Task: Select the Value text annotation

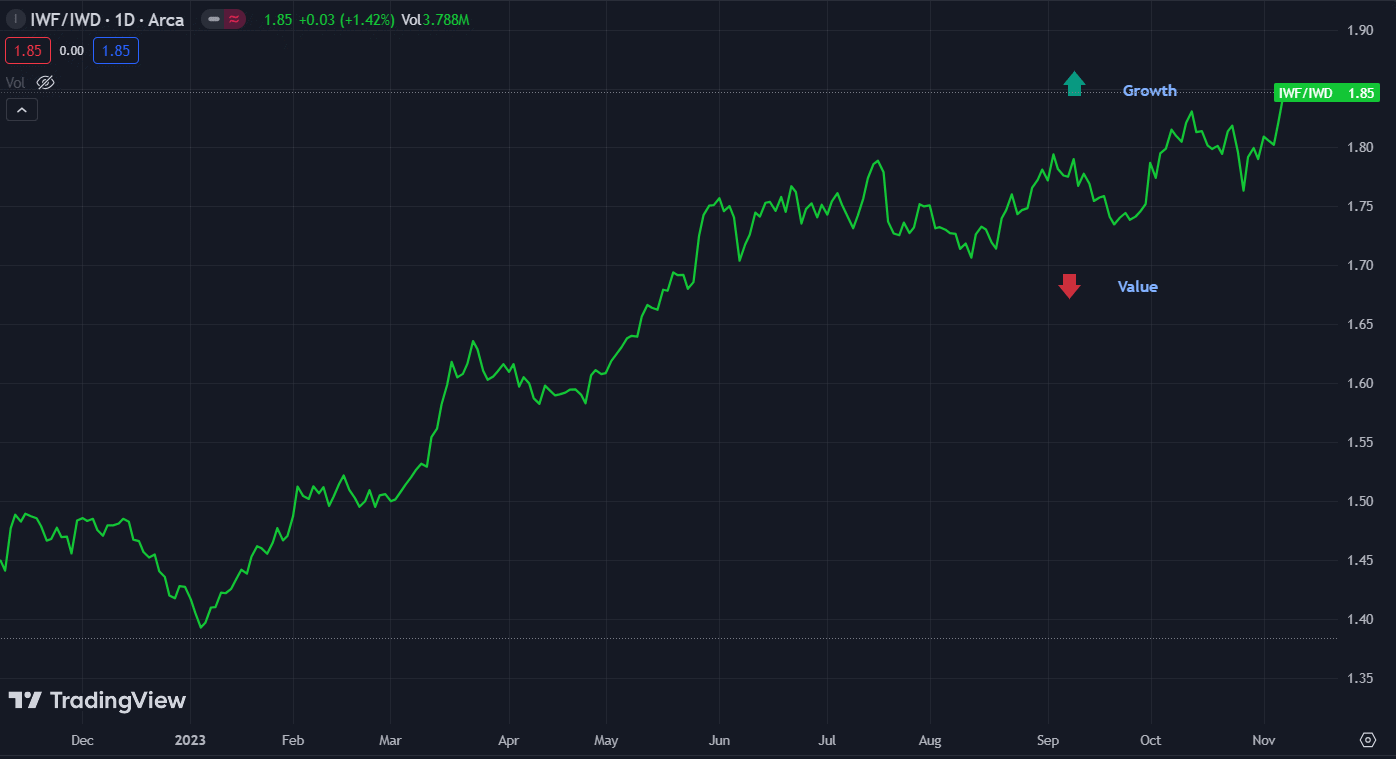Action: click(1138, 287)
